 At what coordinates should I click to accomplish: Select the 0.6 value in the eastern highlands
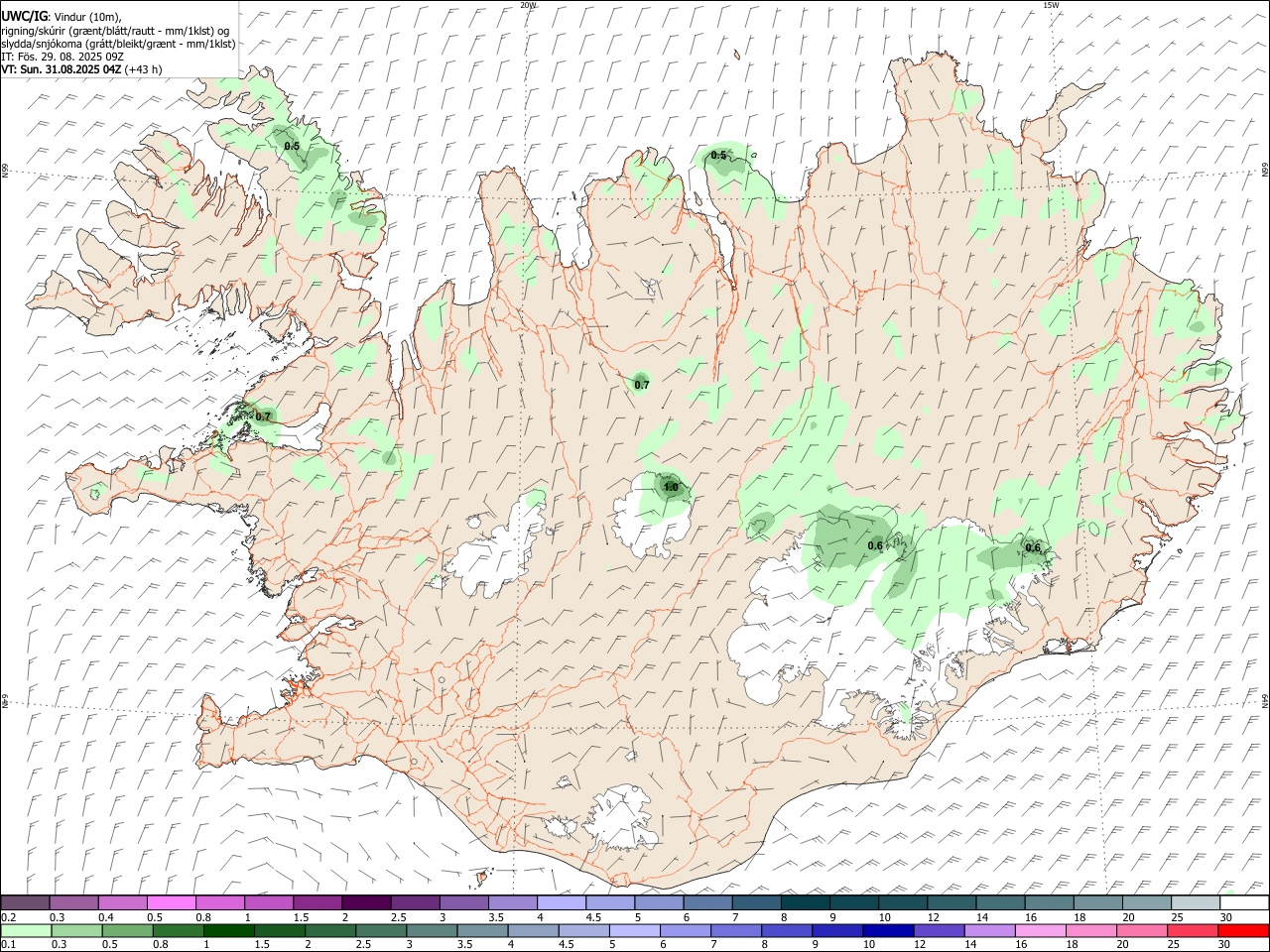tap(1033, 547)
